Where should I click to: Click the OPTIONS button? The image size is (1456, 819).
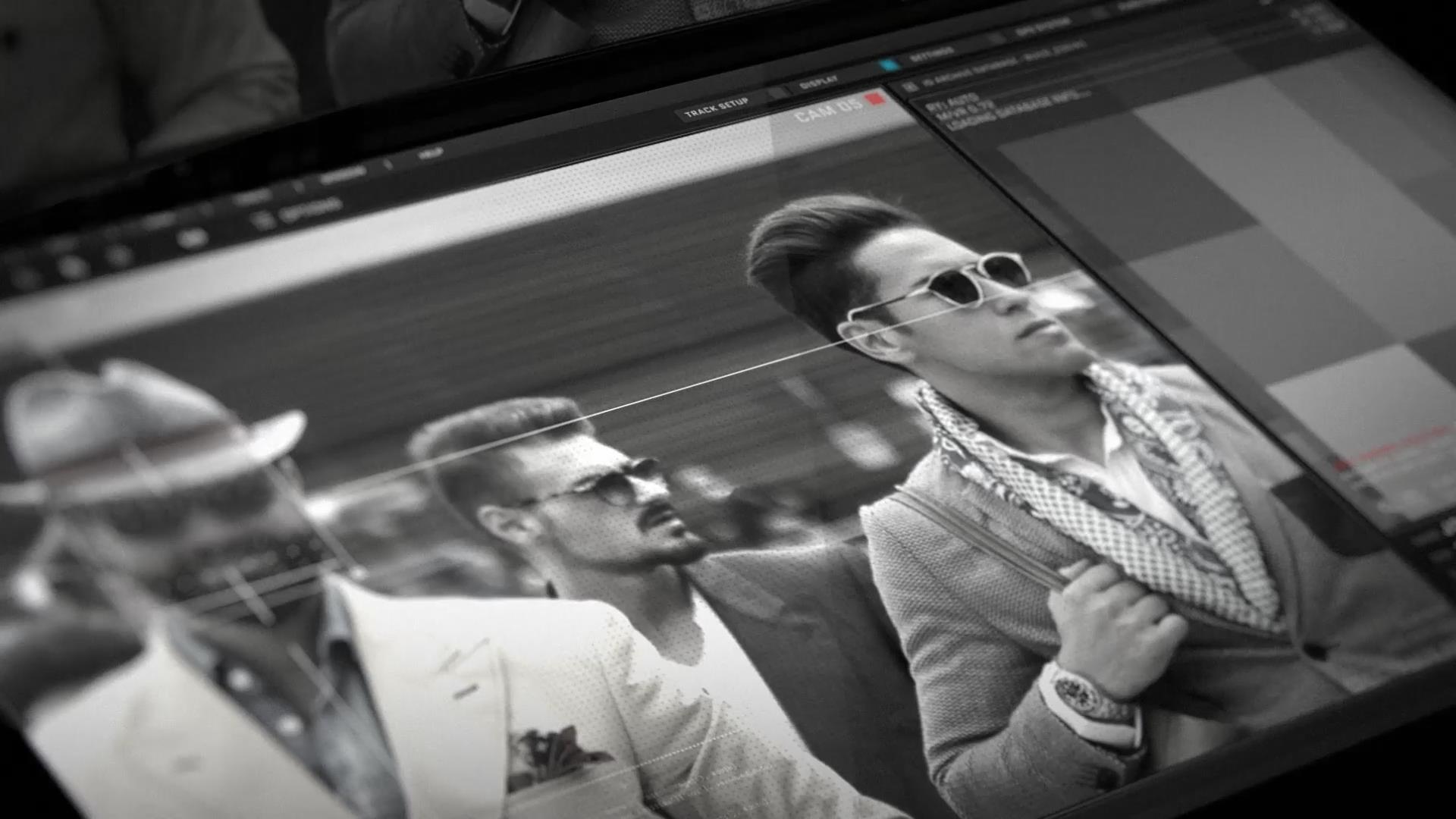[311, 212]
